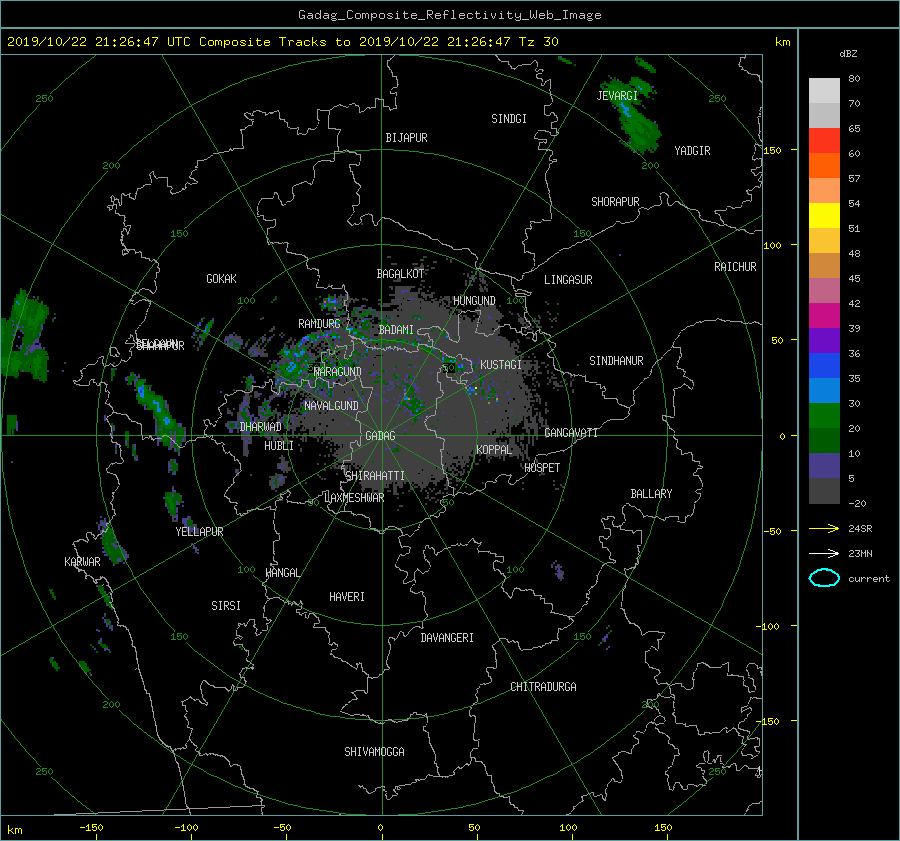The image size is (900, 841).
Task: Click the GOKAK city label
Action: 222,279
